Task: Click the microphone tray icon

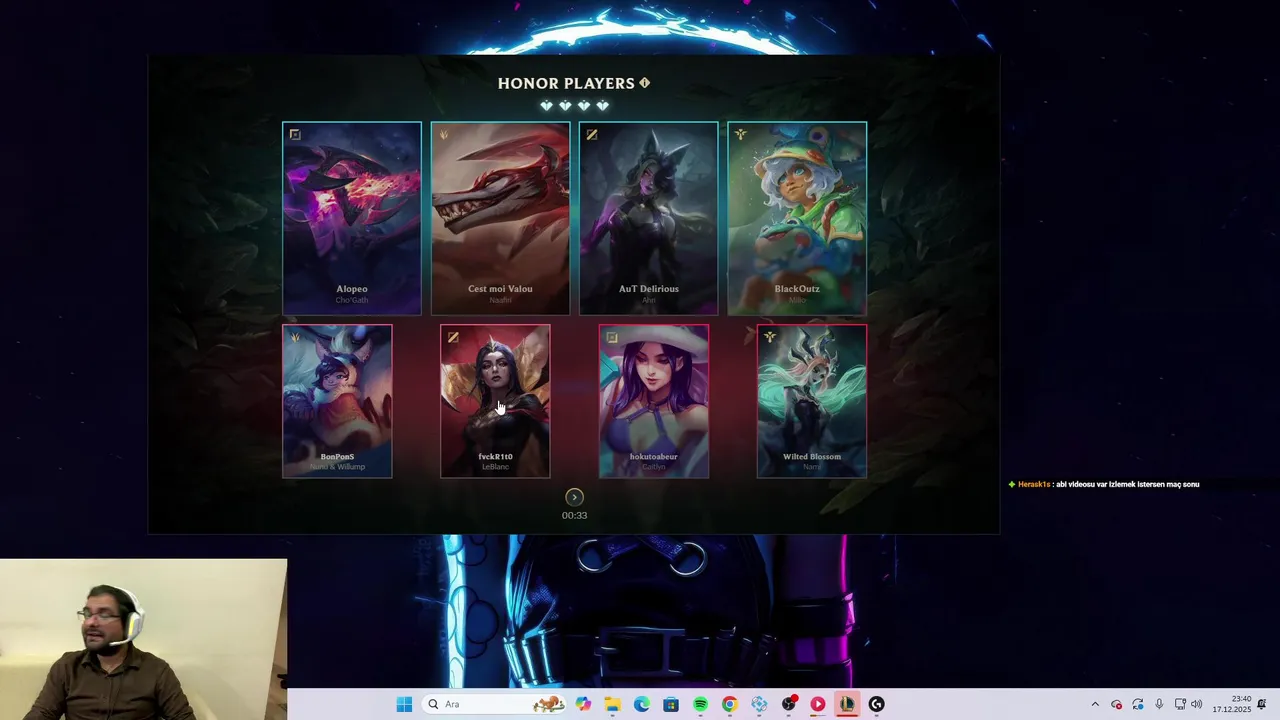Action: 1159,704
